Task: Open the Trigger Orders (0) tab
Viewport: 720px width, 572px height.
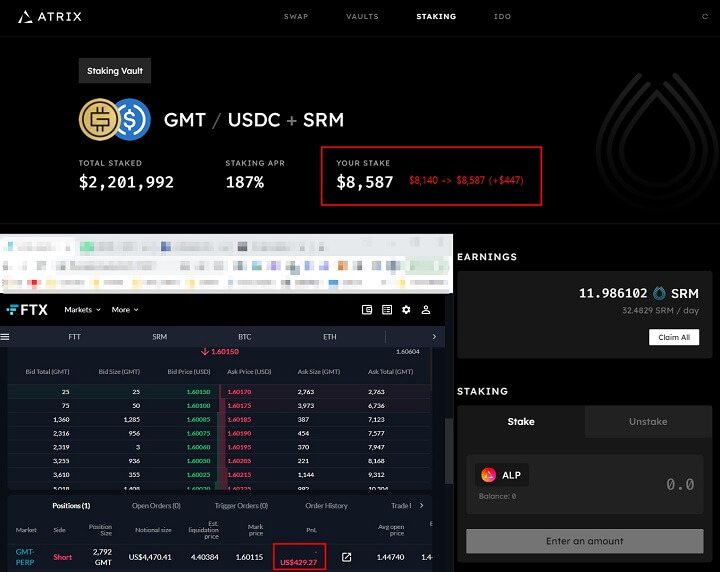Action: click(241, 505)
